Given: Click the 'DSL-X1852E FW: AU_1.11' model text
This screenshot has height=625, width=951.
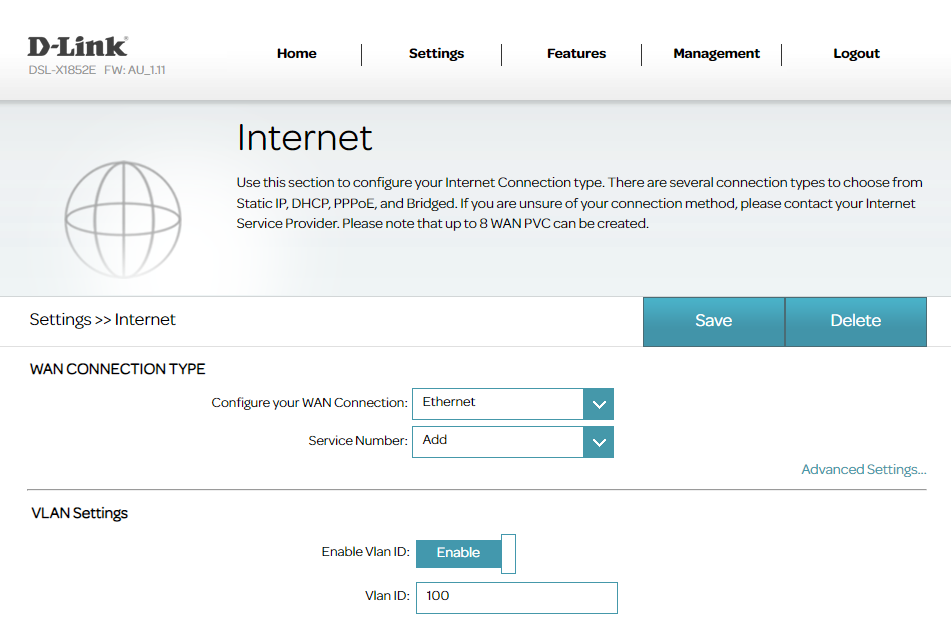Looking at the screenshot, I should pyautogui.click(x=97, y=70).
